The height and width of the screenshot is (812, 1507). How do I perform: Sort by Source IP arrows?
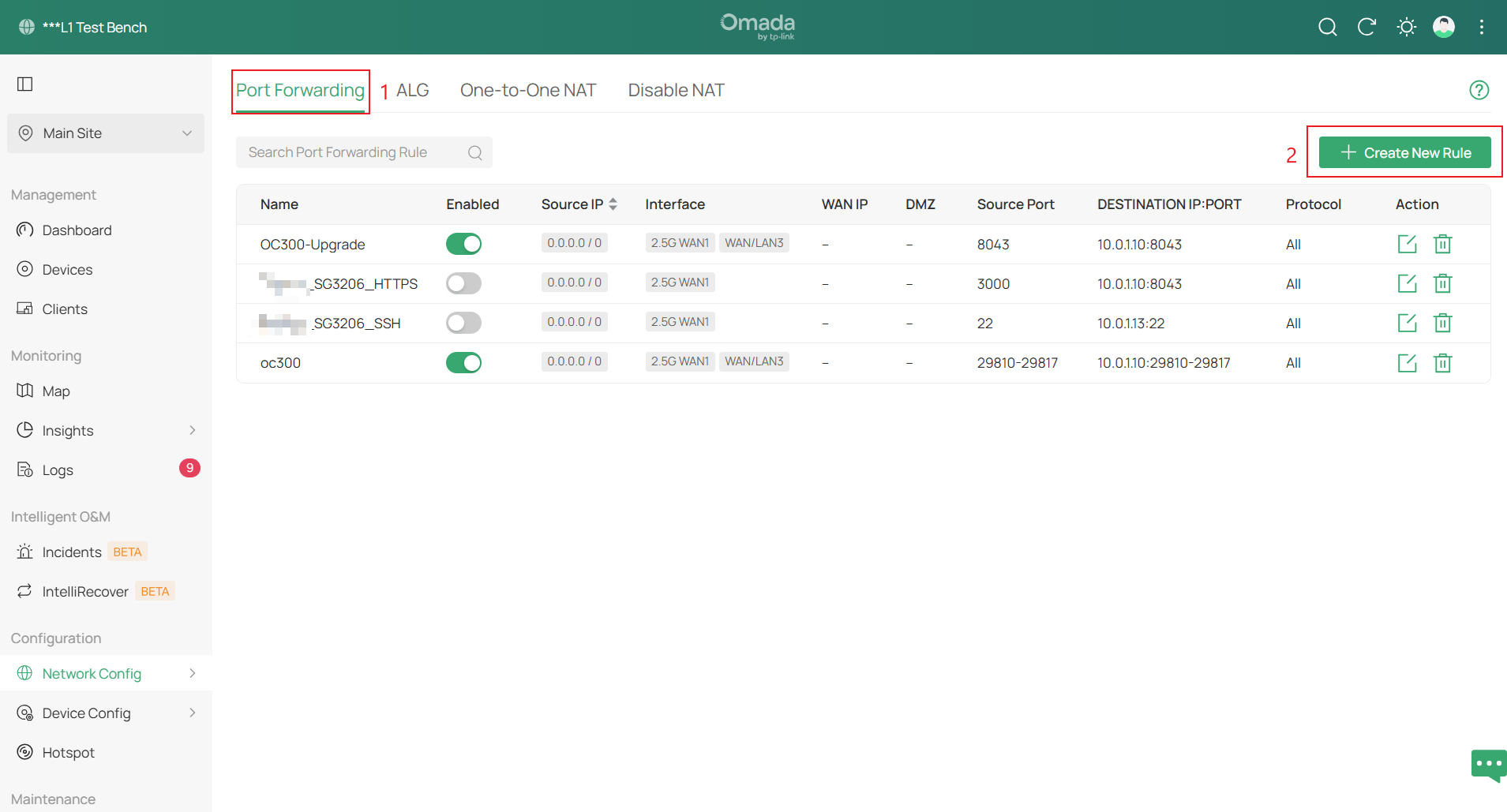coord(613,204)
